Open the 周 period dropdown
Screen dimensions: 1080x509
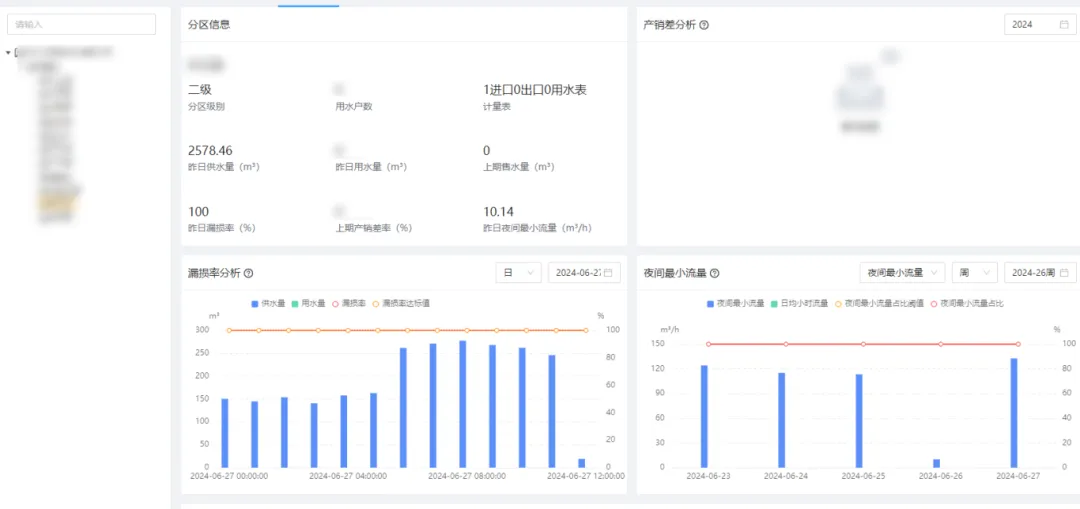(x=974, y=273)
